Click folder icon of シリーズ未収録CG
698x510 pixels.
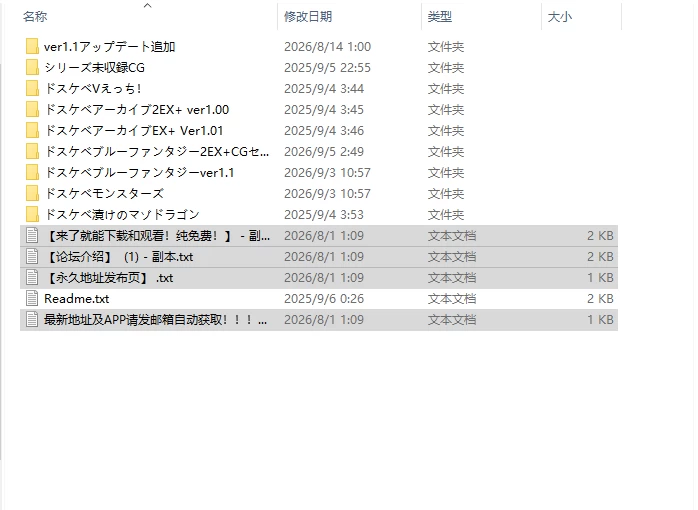click(32, 67)
